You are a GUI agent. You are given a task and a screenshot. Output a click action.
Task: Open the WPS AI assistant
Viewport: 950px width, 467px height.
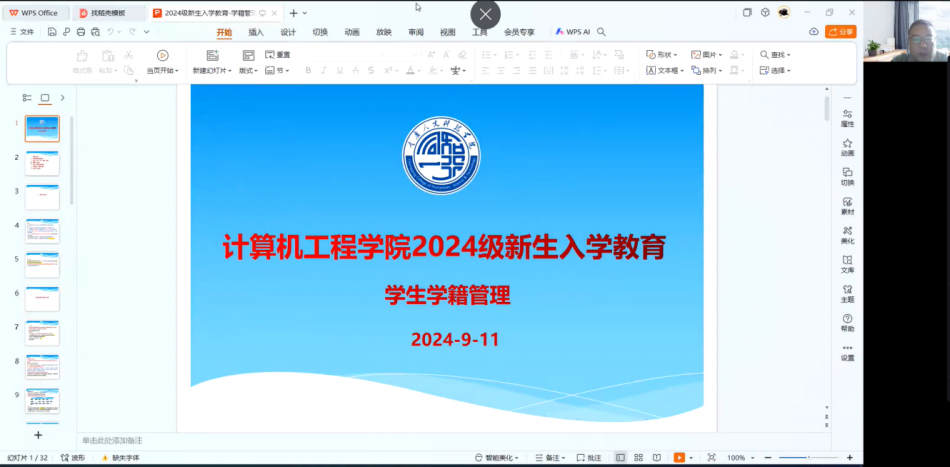[x=573, y=31]
